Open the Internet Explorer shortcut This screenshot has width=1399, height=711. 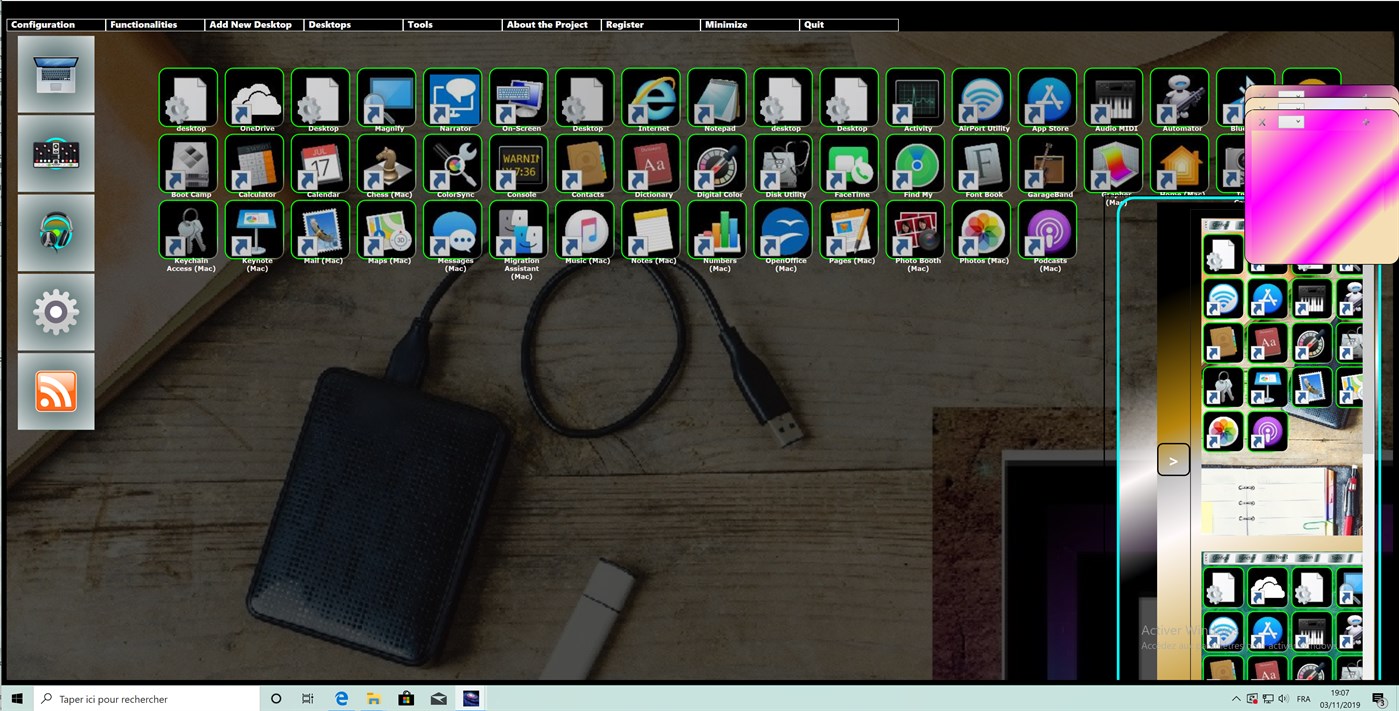(652, 97)
